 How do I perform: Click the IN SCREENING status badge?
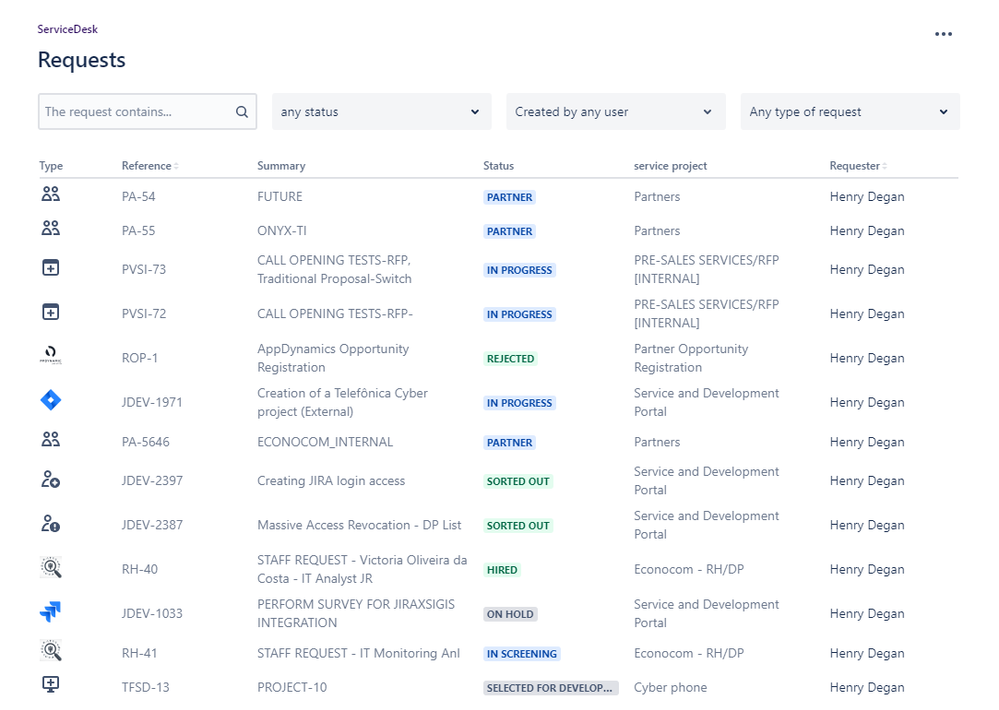pyautogui.click(x=522, y=654)
